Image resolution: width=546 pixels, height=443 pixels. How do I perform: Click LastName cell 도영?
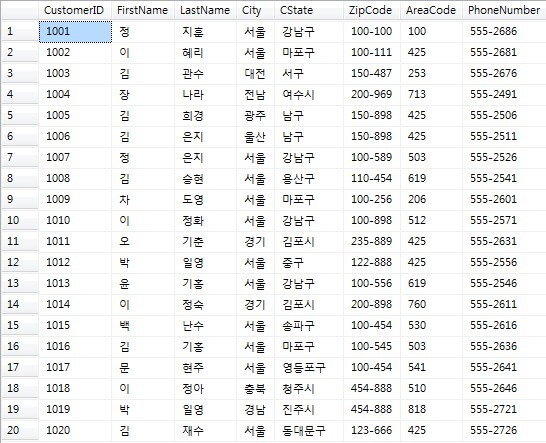[x=205, y=199]
